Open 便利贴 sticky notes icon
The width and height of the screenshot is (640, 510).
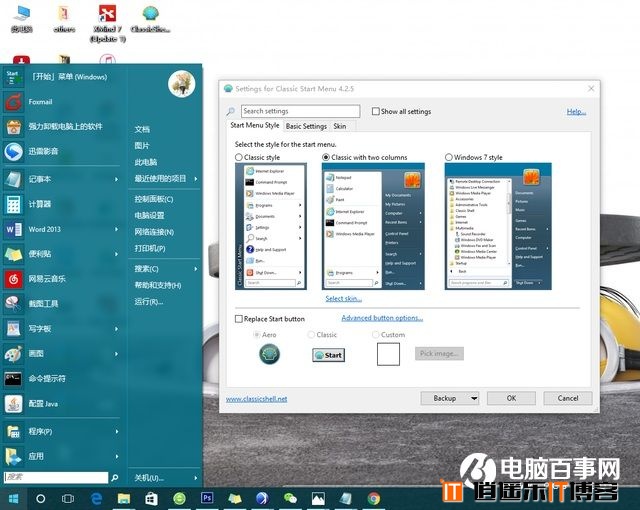tap(14, 254)
